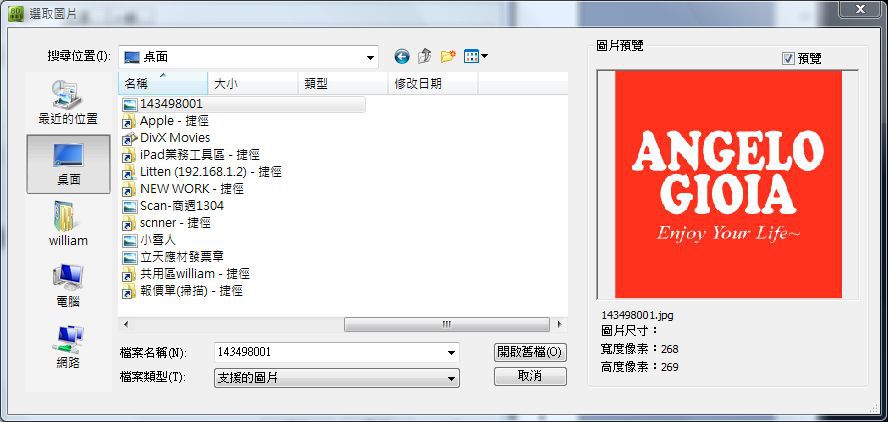Close the 選取圖片 dialog
This screenshot has height=422, width=888.
859,8
